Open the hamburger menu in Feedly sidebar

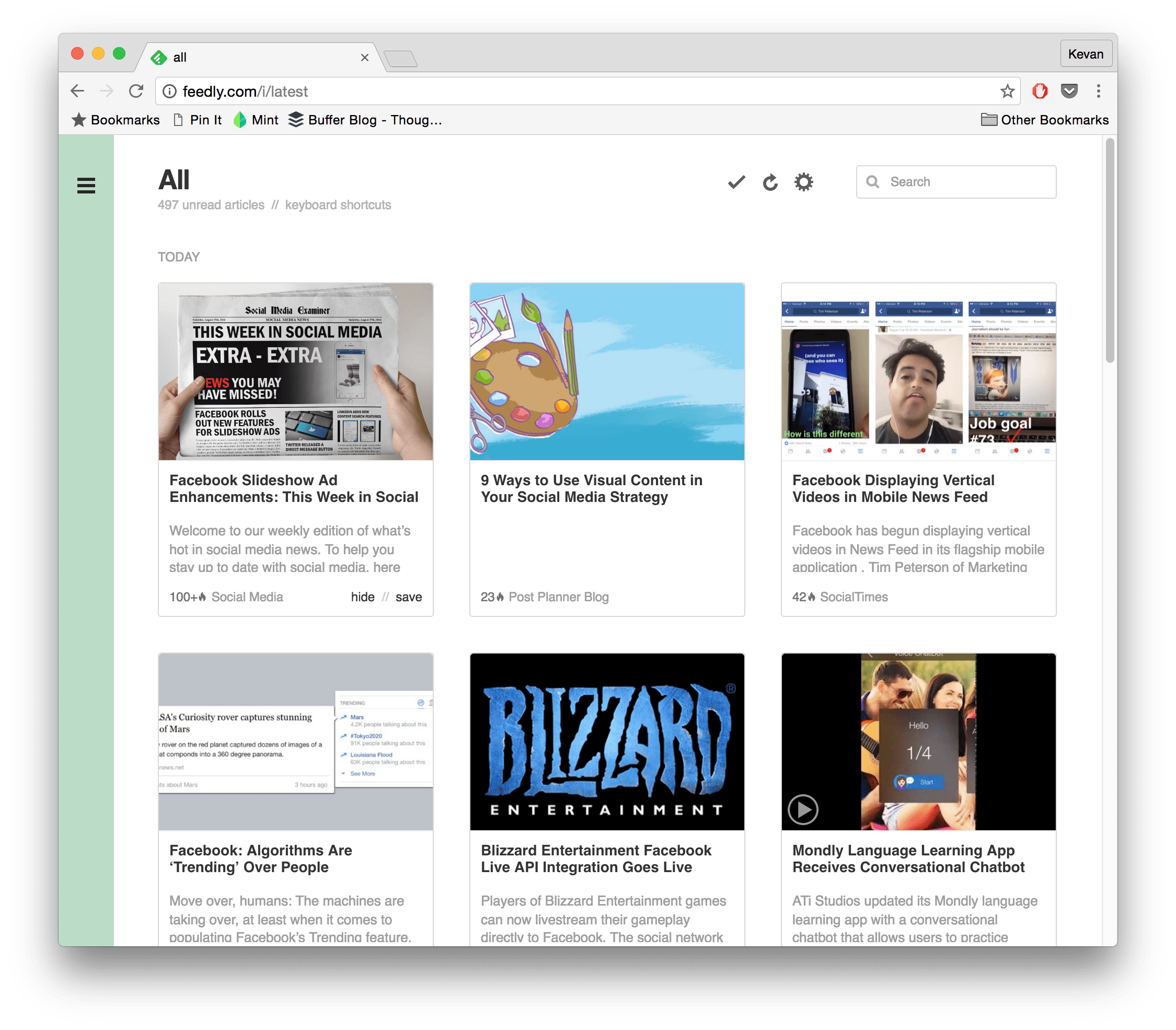[86, 185]
